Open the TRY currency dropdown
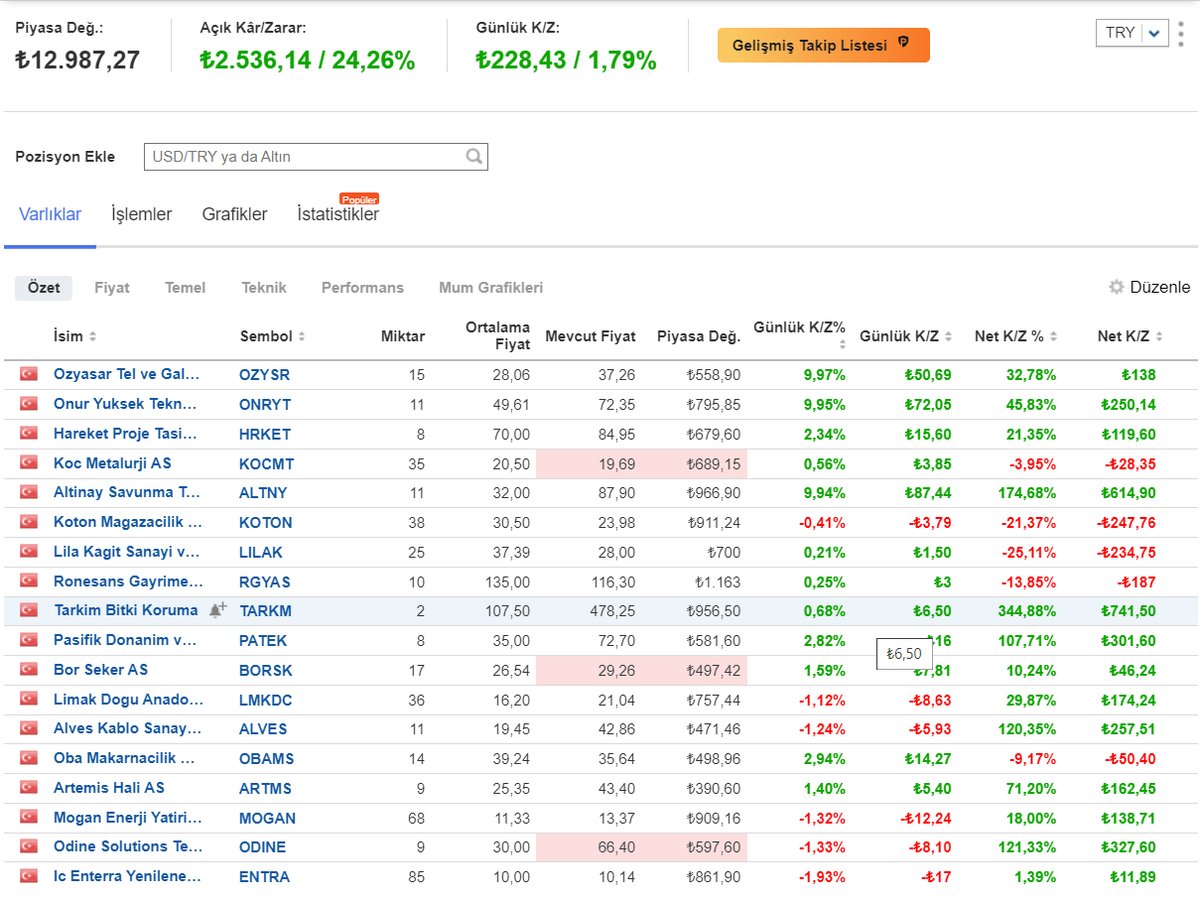 [x=1132, y=33]
